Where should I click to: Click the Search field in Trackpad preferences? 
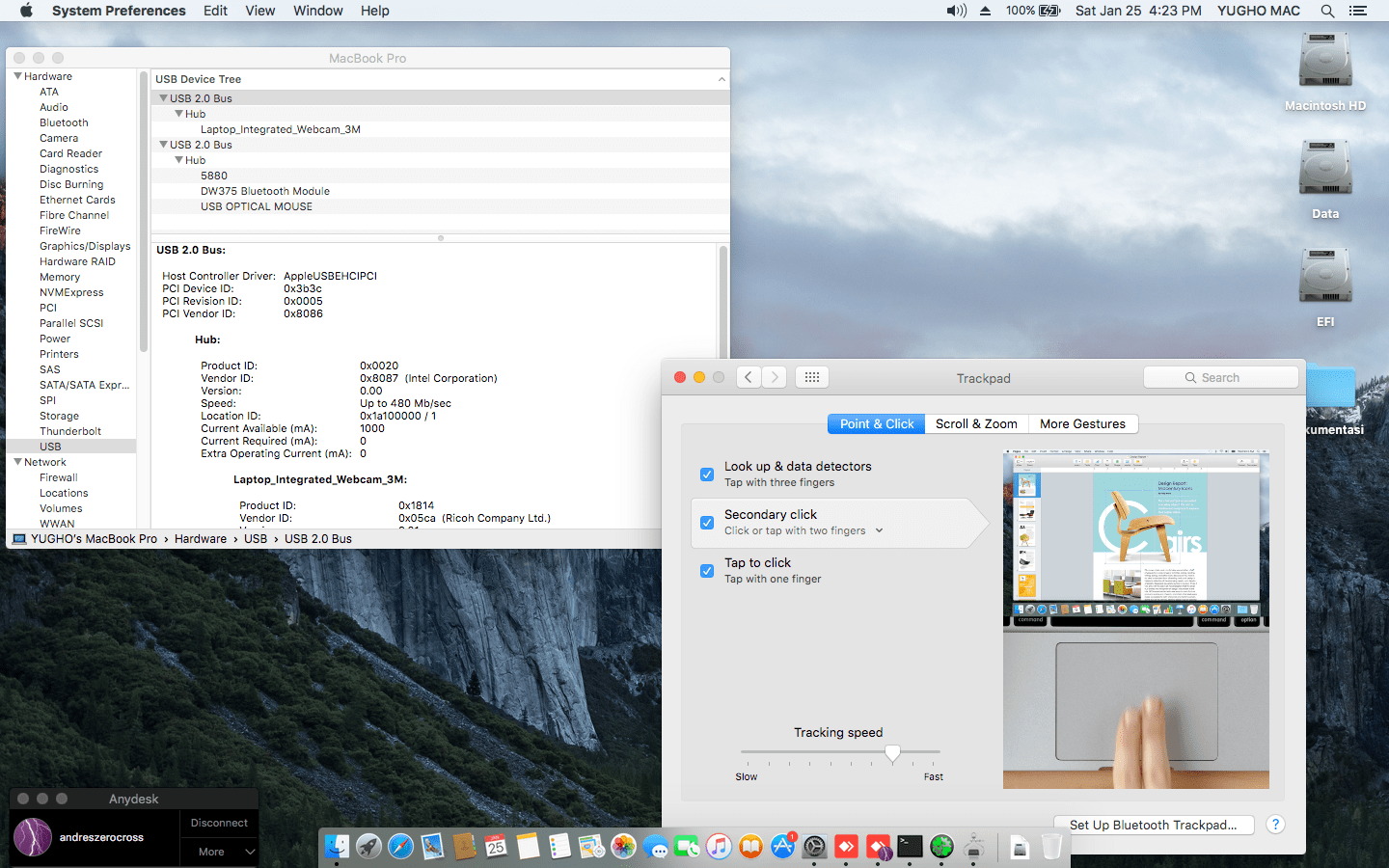[1221, 377]
